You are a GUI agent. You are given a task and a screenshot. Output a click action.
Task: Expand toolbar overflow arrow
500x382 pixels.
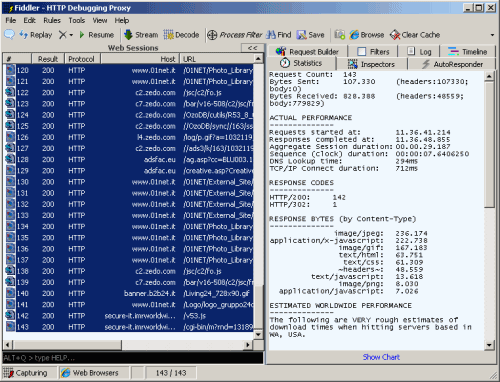(x=492, y=35)
